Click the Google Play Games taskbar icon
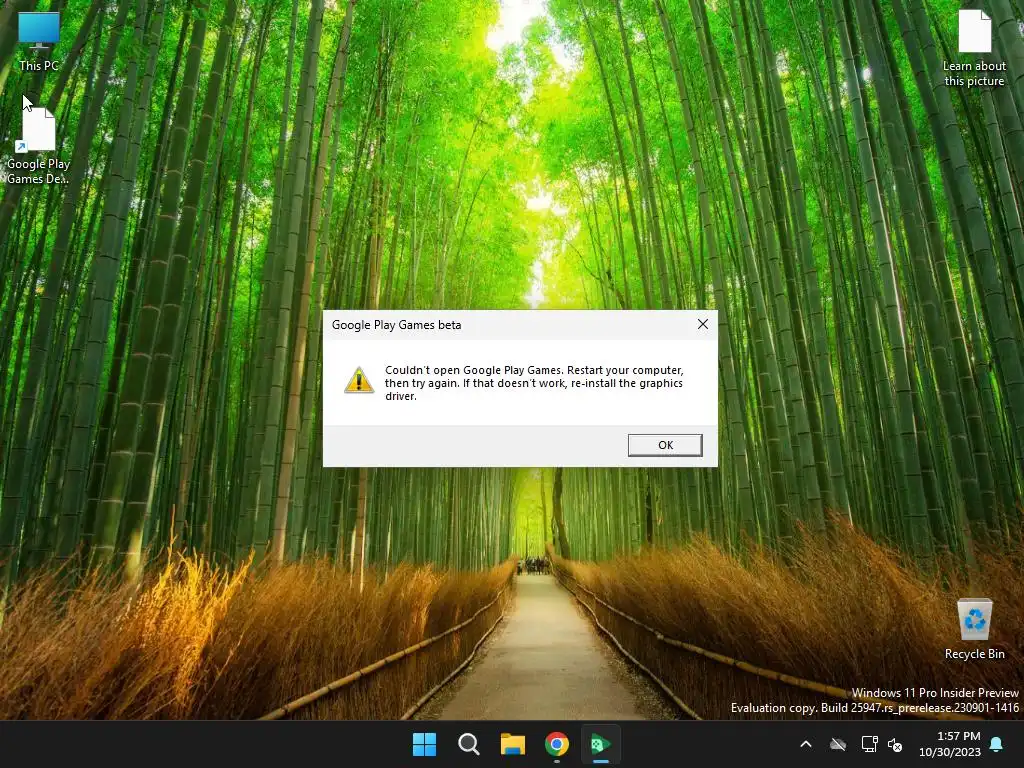The width and height of the screenshot is (1024, 768). (601, 744)
